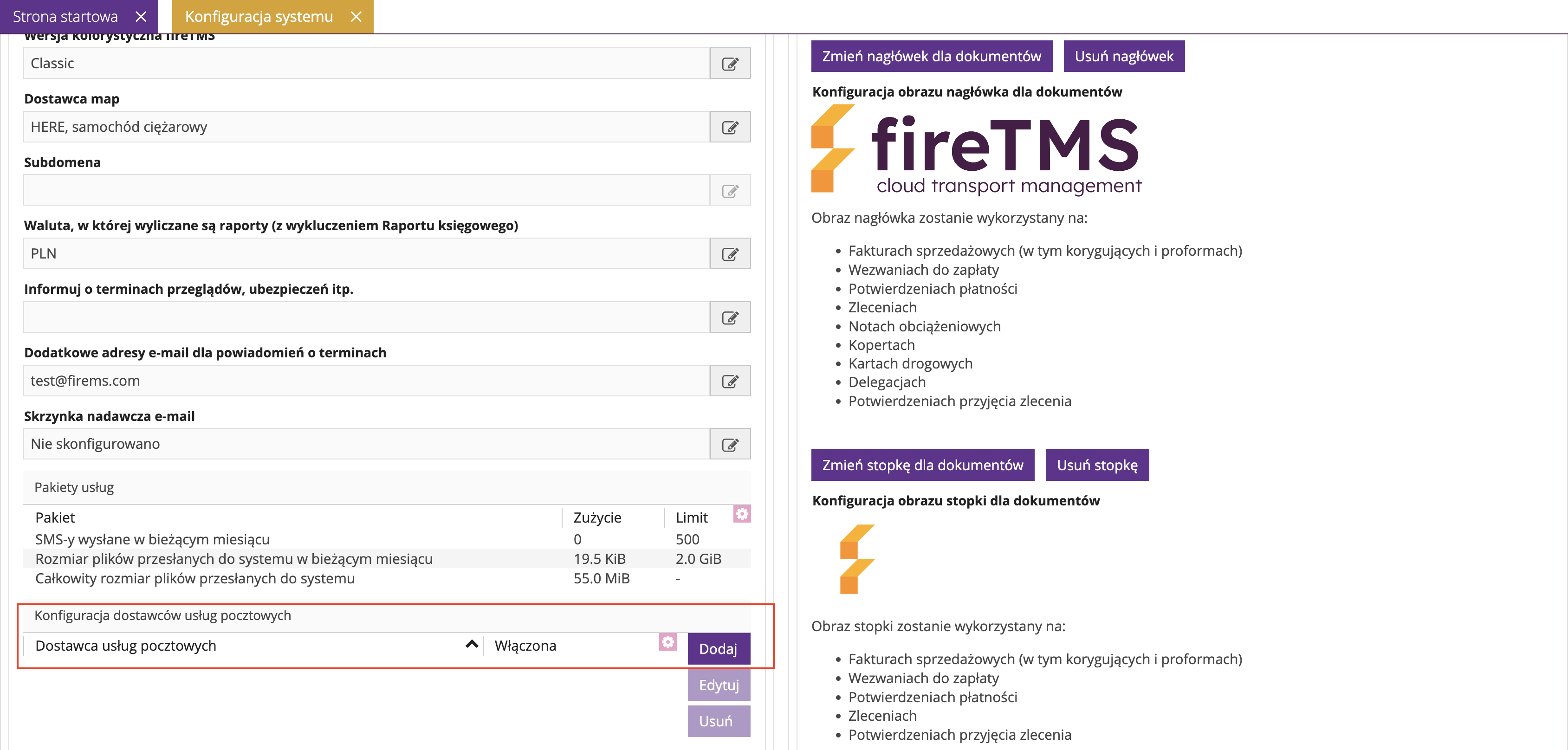The image size is (1568, 750).
Task: Click the fireTMS header logo image
Action: coord(976,150)
